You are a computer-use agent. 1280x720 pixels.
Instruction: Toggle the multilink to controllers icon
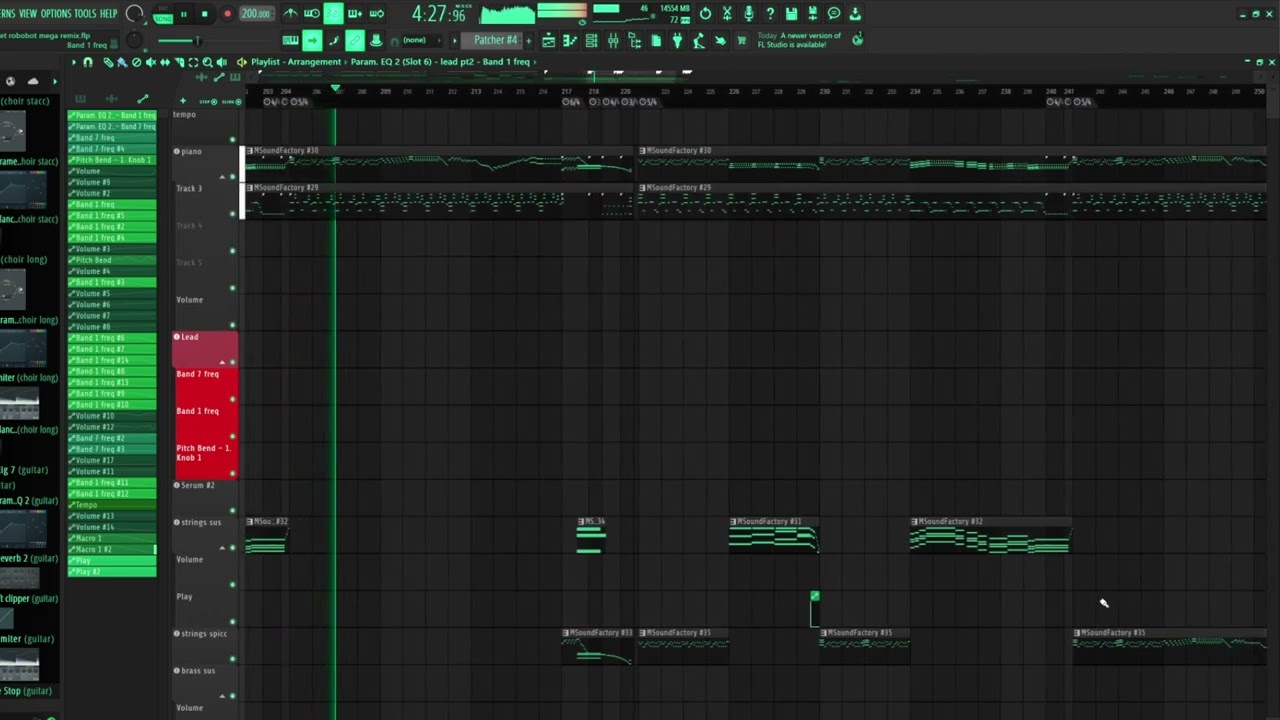coord(355,40)
